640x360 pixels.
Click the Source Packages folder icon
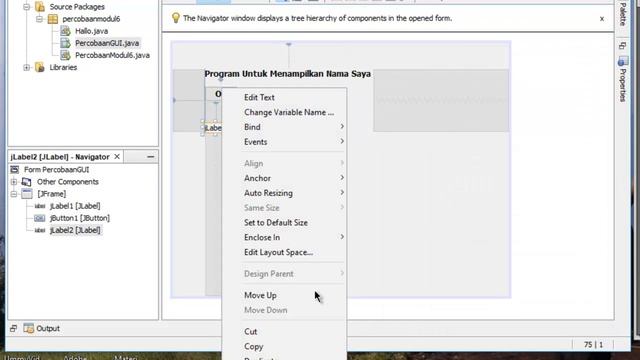(40, 7)
